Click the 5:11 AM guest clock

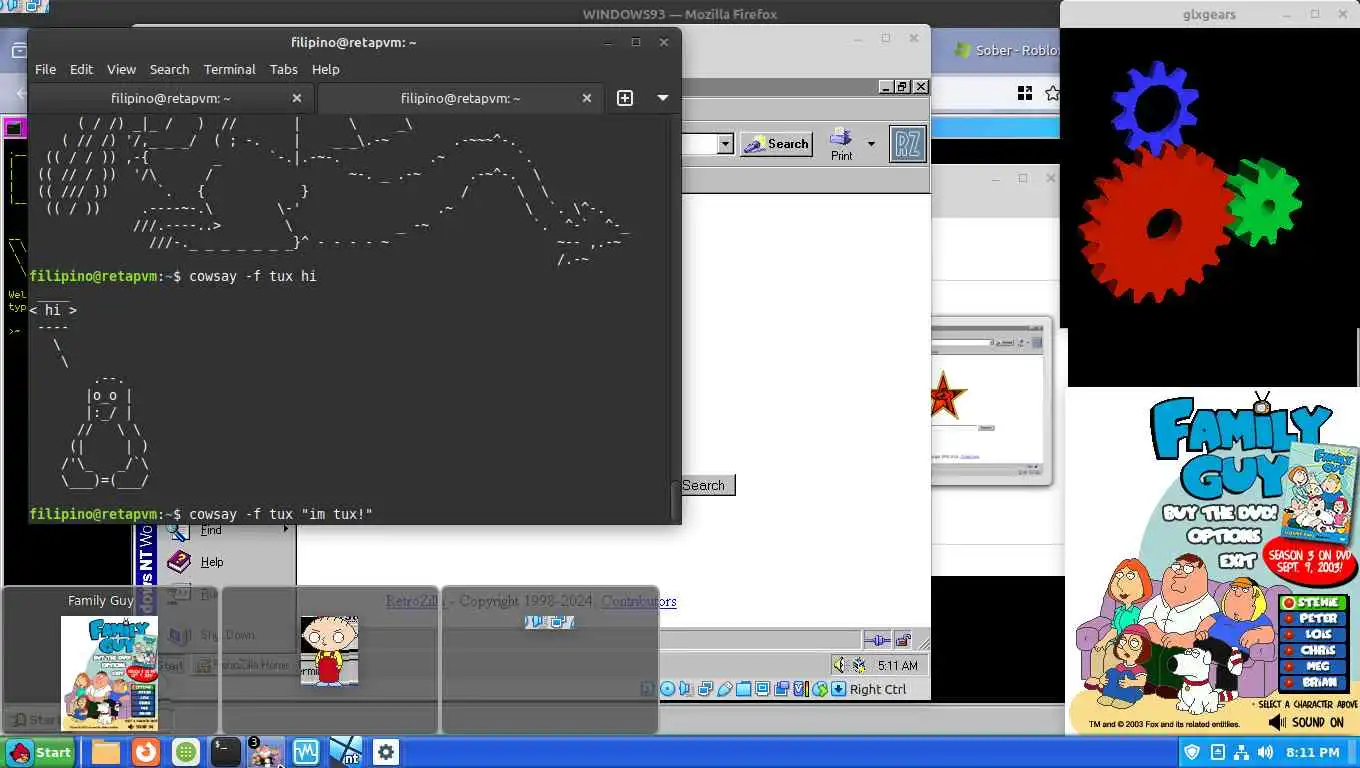897,665
